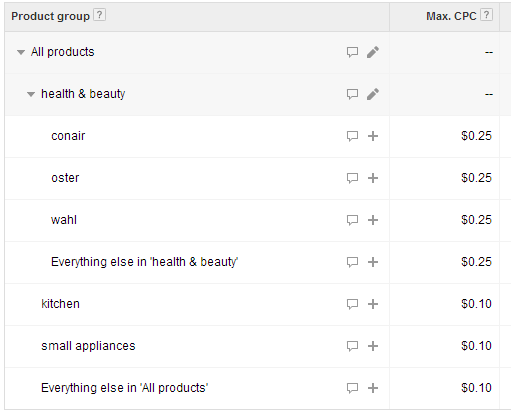The image size is (511, 413).
Task: Edit the $0.10 bid for kitchen
Action: click(476, 304)
